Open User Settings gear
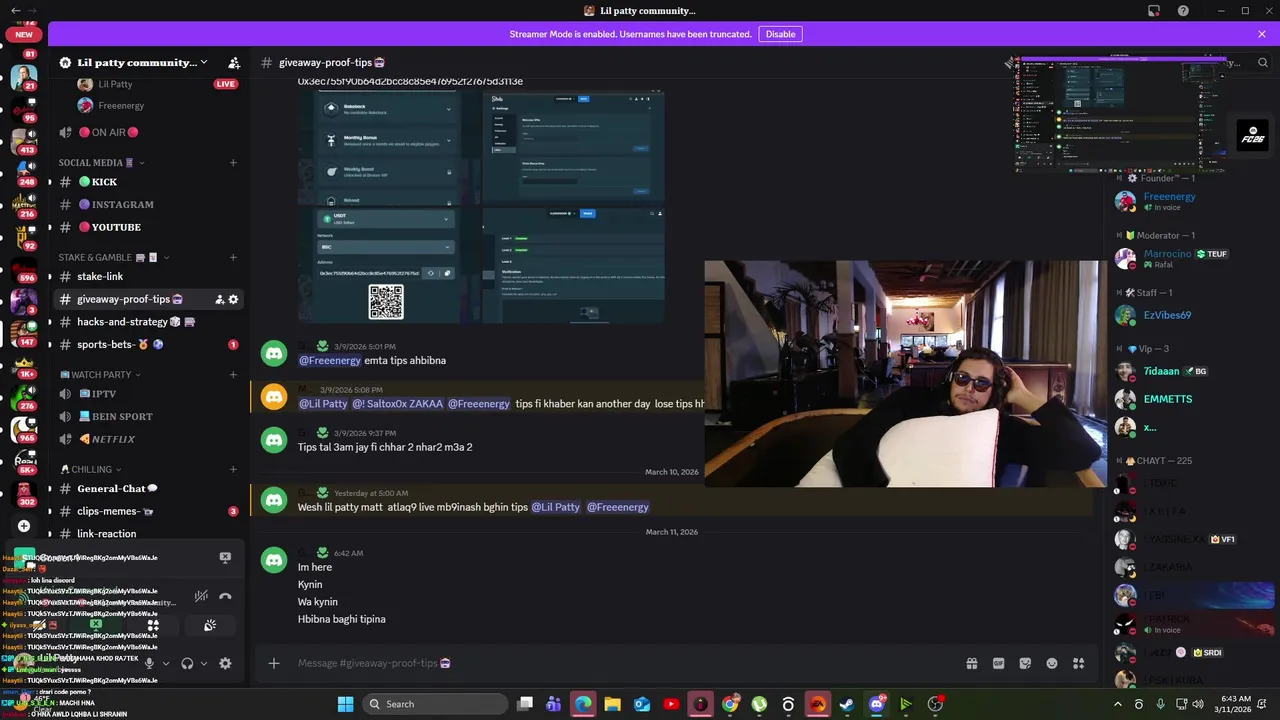This screenshot has height=720, width=1280. coord(225,663)
